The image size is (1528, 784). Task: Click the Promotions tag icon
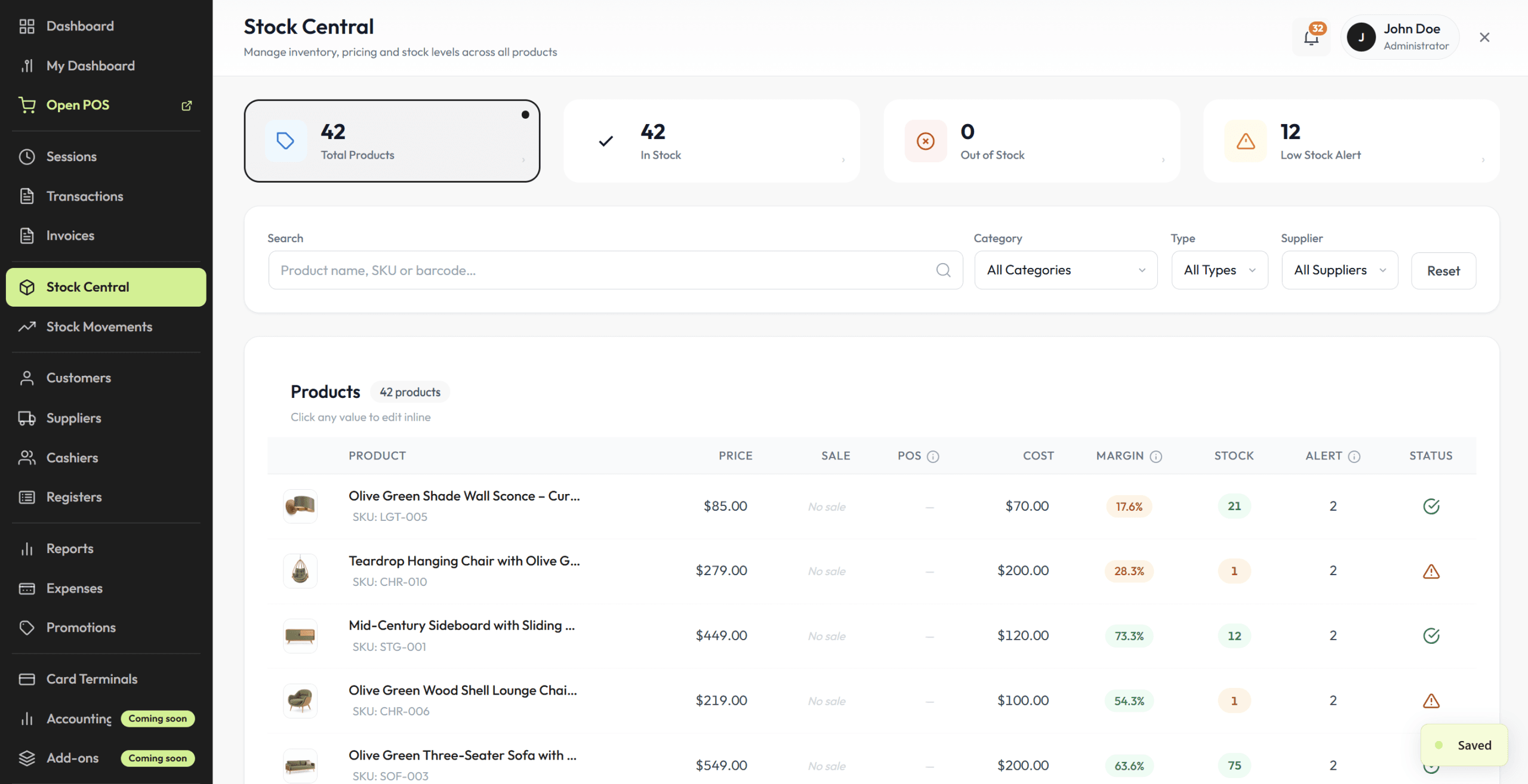point(27,628)
